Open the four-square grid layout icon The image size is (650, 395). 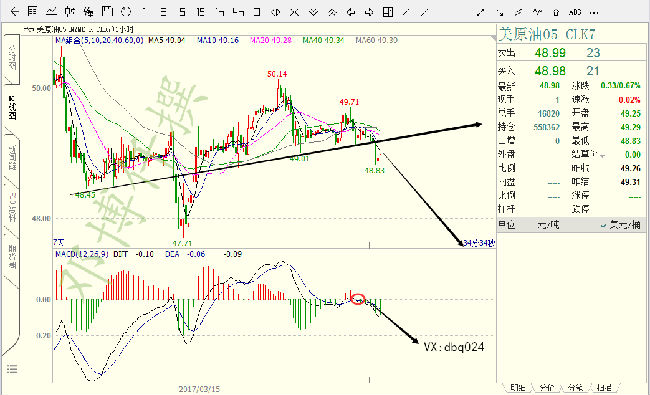[388, 12]
